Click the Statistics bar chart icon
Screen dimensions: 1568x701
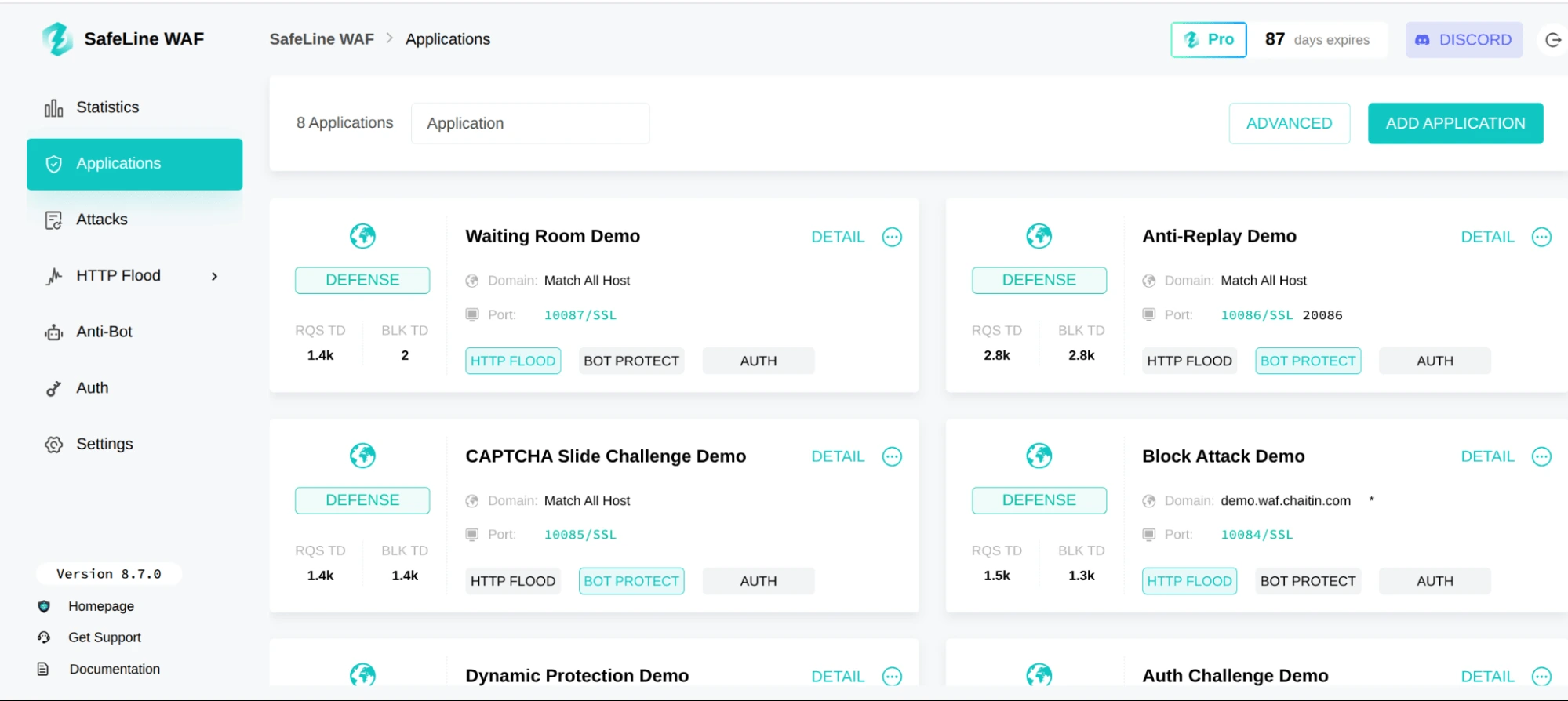53,108
